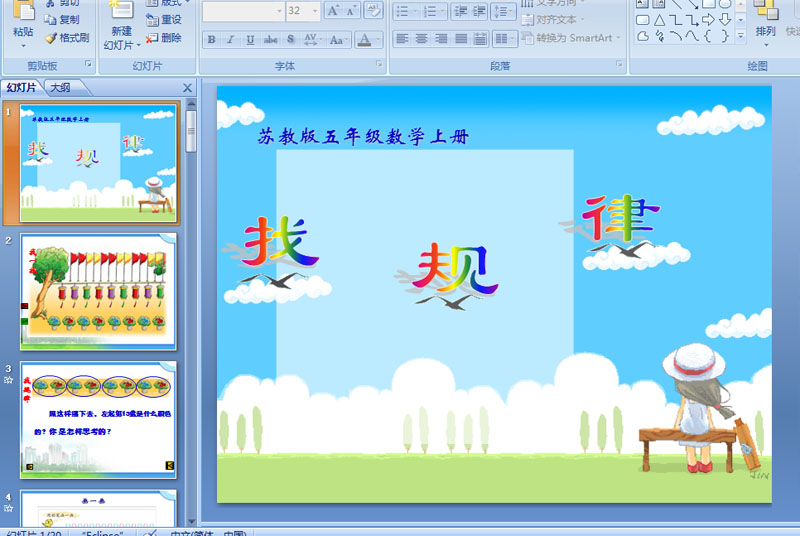
Task: Select the Right Arrow shape
Action: tap(708, 20)
